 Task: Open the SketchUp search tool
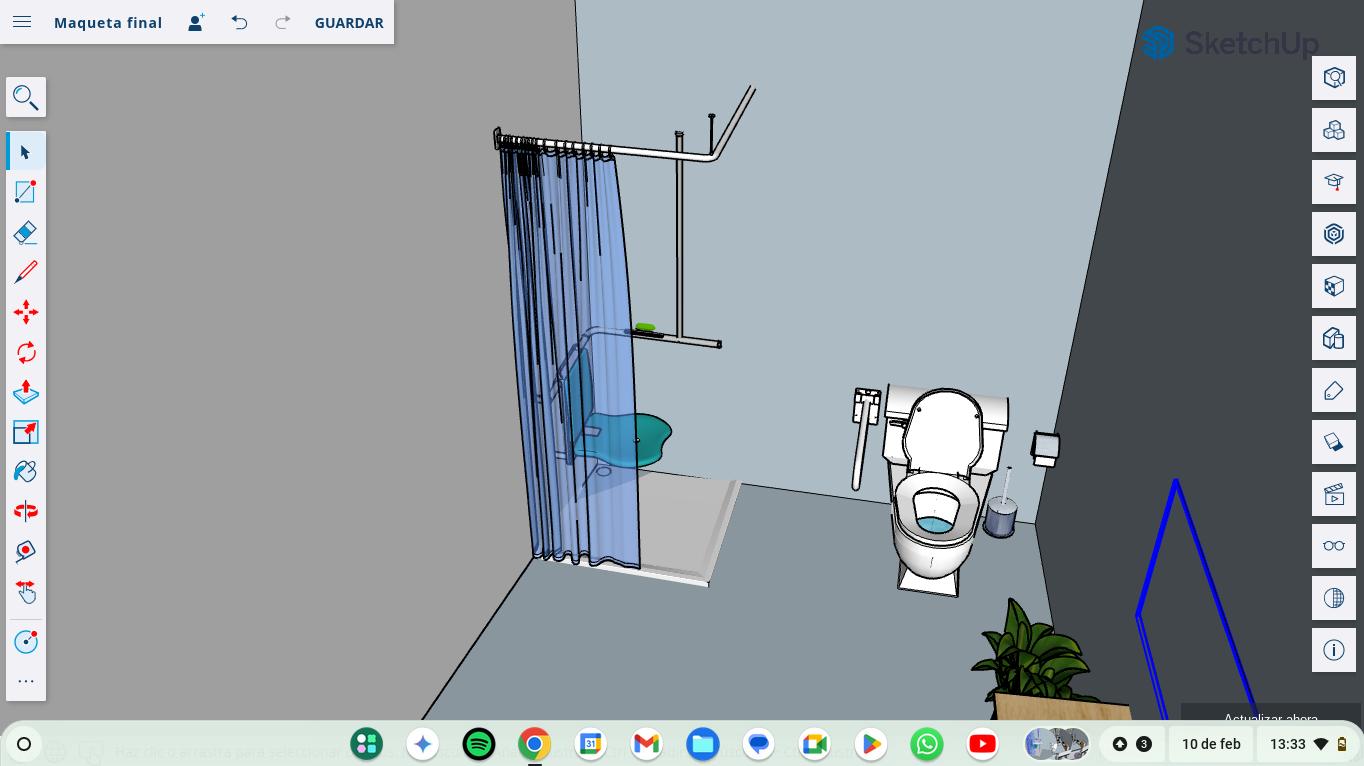[26, 98]
